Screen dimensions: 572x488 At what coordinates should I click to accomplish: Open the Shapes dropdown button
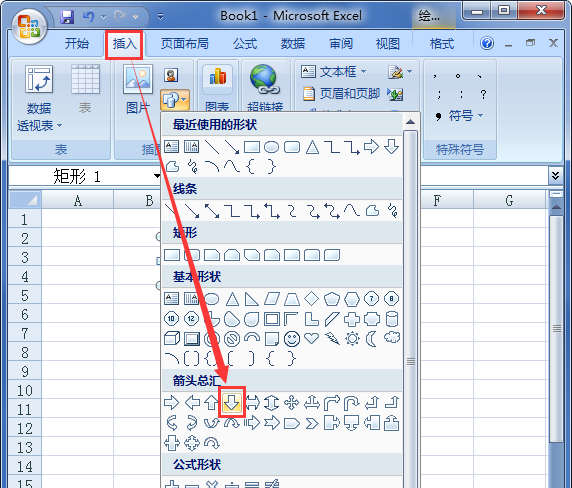point(175,100)
